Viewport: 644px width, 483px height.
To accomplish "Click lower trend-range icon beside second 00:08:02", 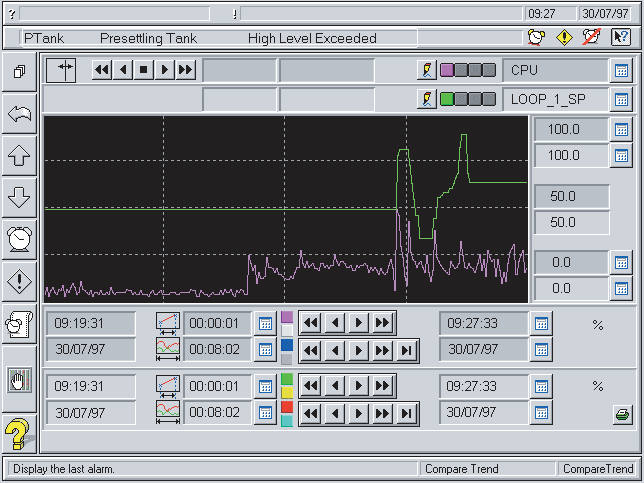I will pyautogui.click(x=168, y=412).
